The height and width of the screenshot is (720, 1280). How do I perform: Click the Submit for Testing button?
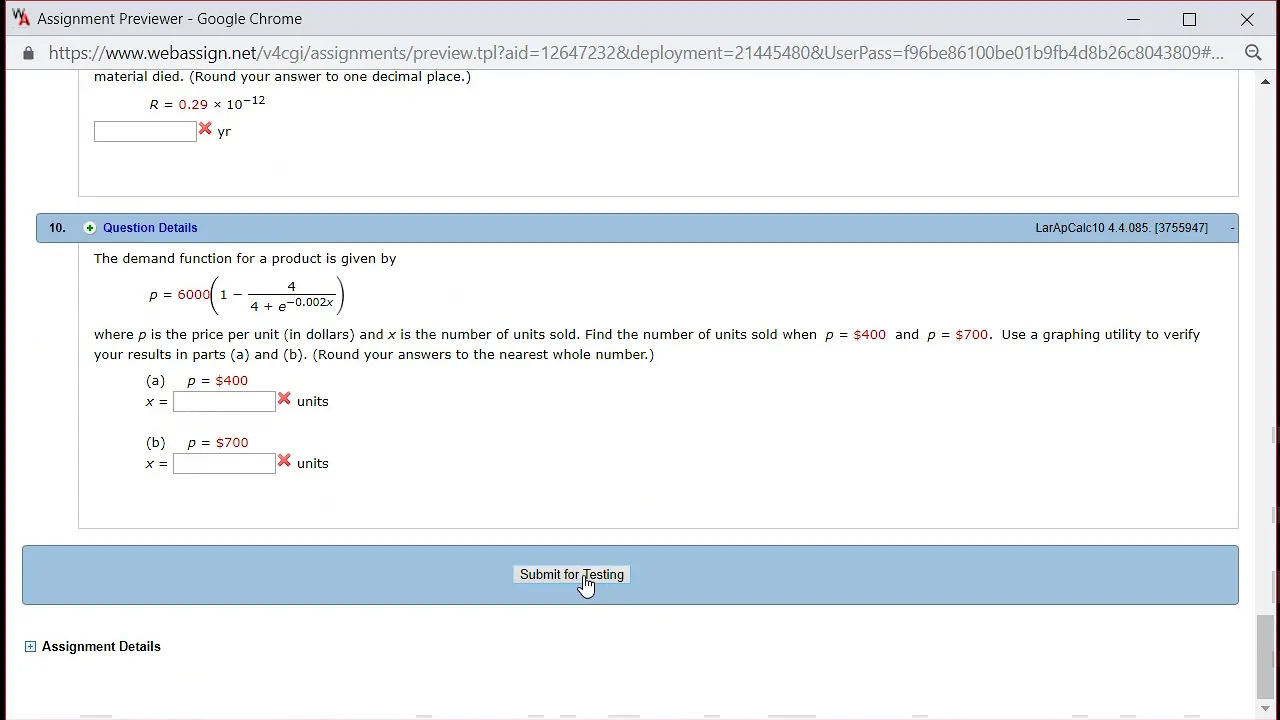[x=572, y=575]
